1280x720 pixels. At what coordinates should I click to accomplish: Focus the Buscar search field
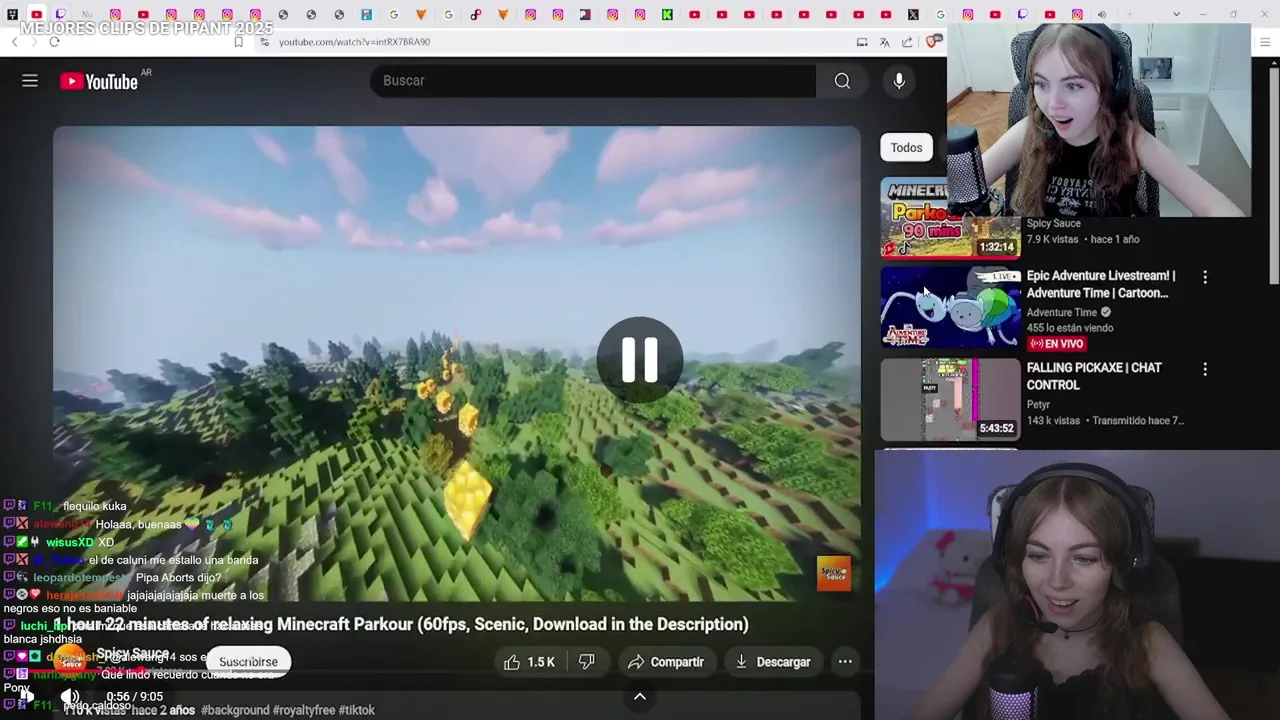pyautogui.click(x=593, y=81)
